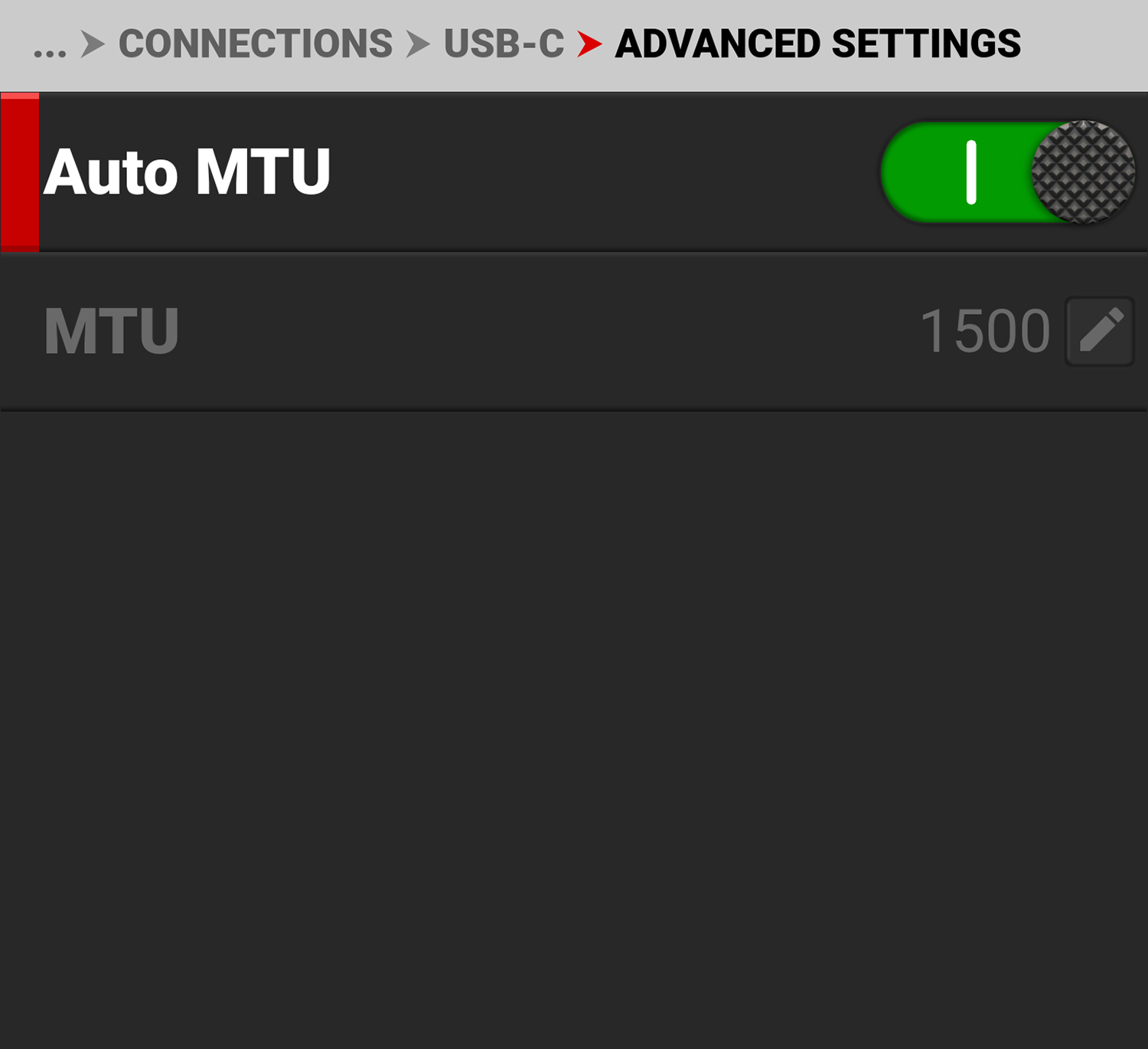Click empty space right of ADVANCED SETTINGS
Viewport: 1148px width, 1049px height.
point(1087,44)
